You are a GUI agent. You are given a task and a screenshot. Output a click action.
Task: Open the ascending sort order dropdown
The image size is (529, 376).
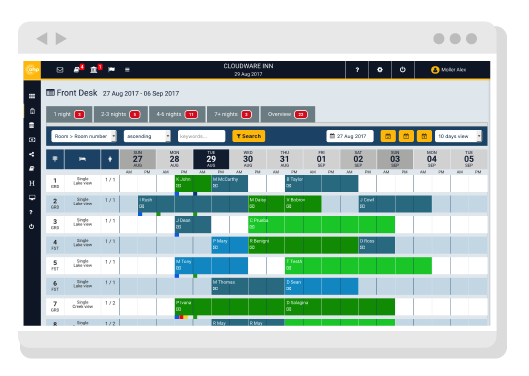[x=147, y=136]
